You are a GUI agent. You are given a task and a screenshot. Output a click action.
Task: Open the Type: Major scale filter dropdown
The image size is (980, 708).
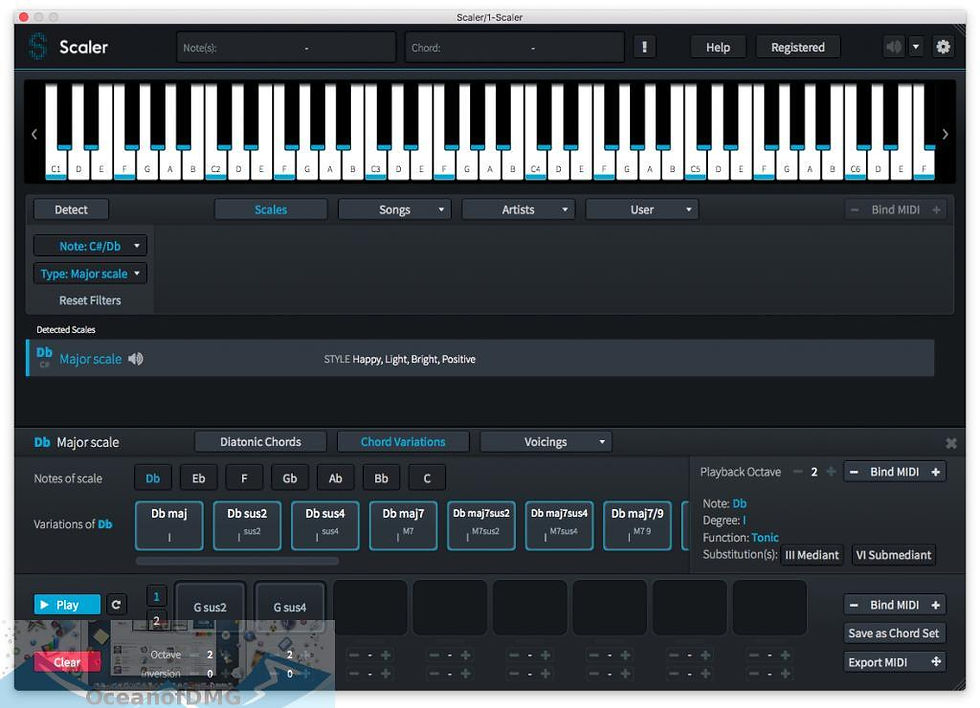(x=90, y=273)
